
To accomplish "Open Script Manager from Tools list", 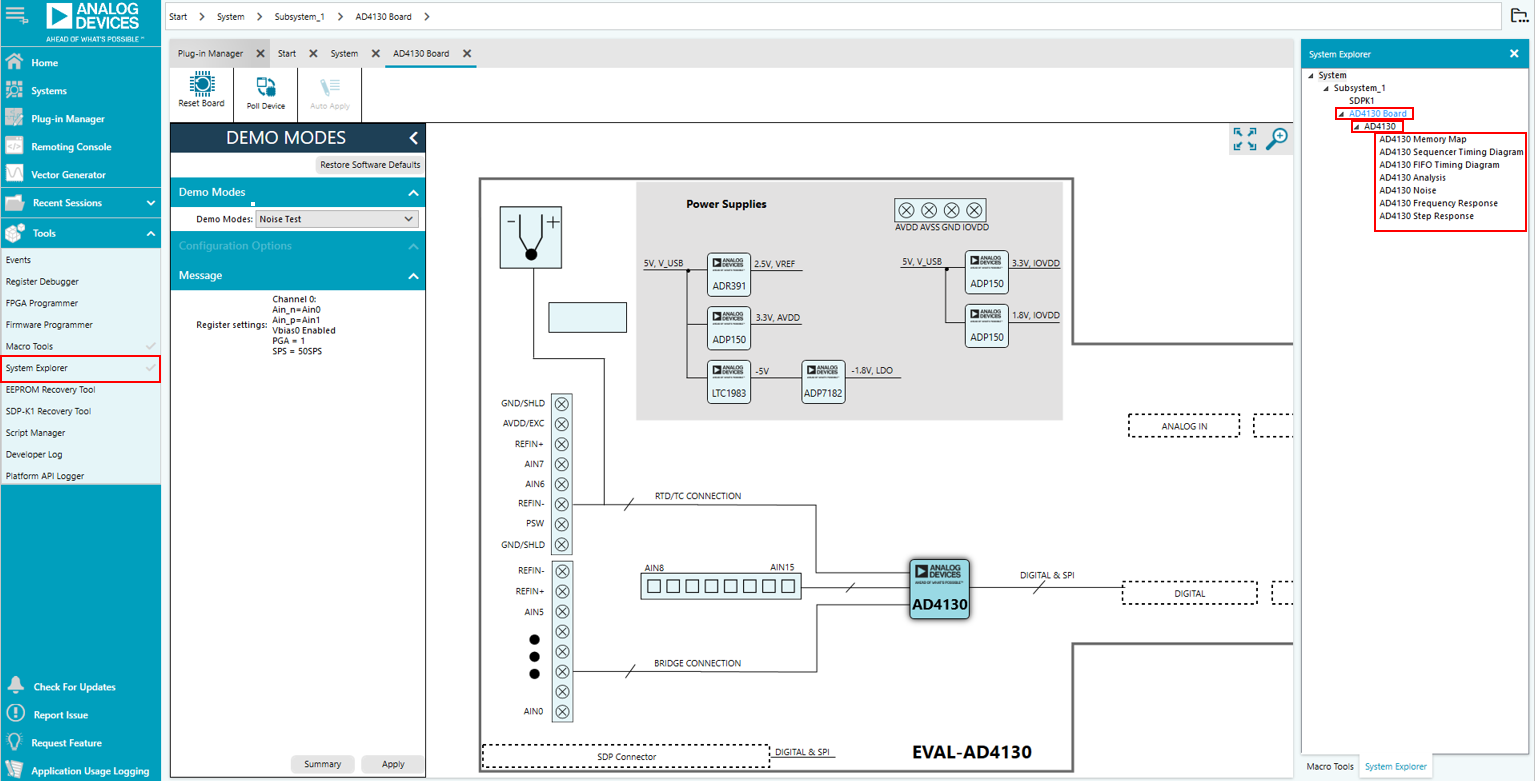I will [x=35, y=433].
